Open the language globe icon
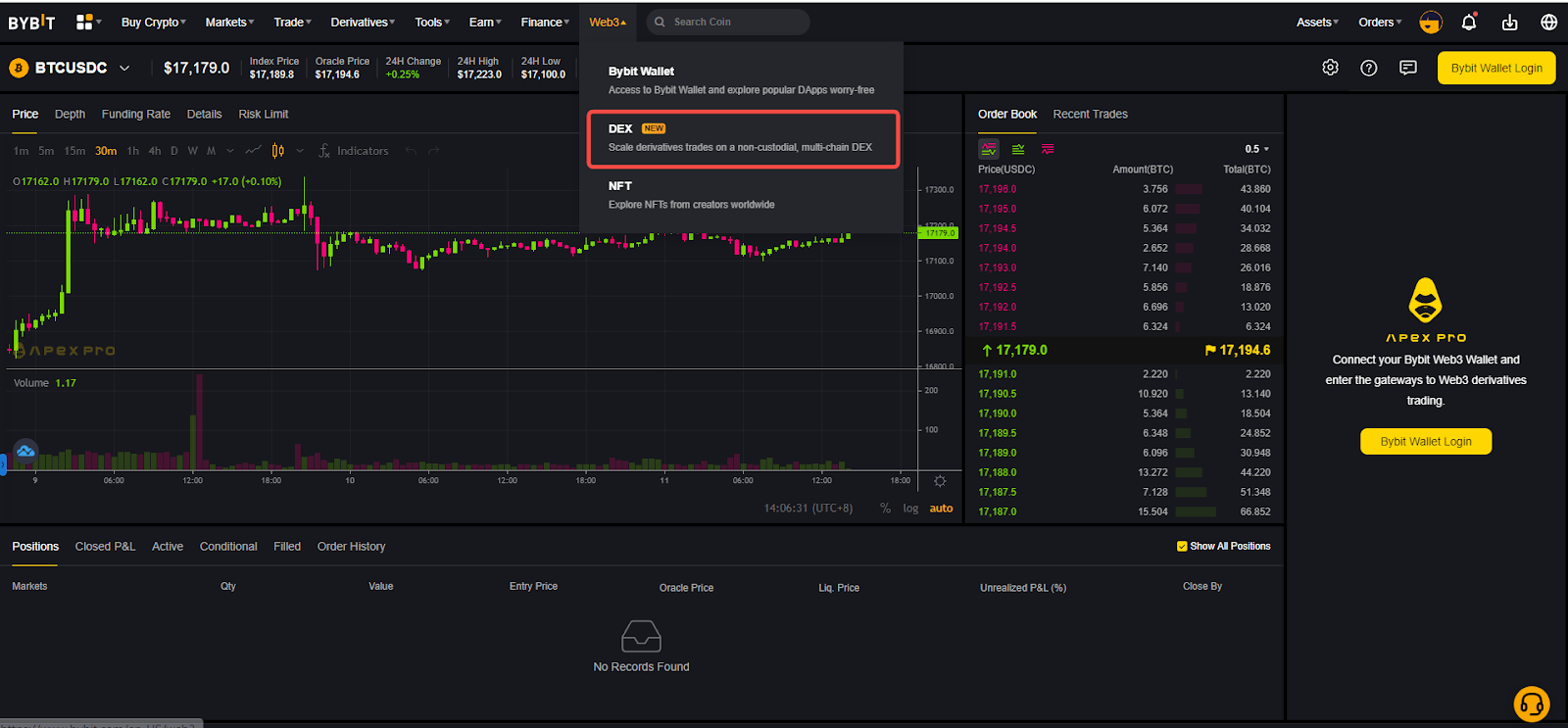Viewport: 1568px width, 728px height. (1549, 22)
